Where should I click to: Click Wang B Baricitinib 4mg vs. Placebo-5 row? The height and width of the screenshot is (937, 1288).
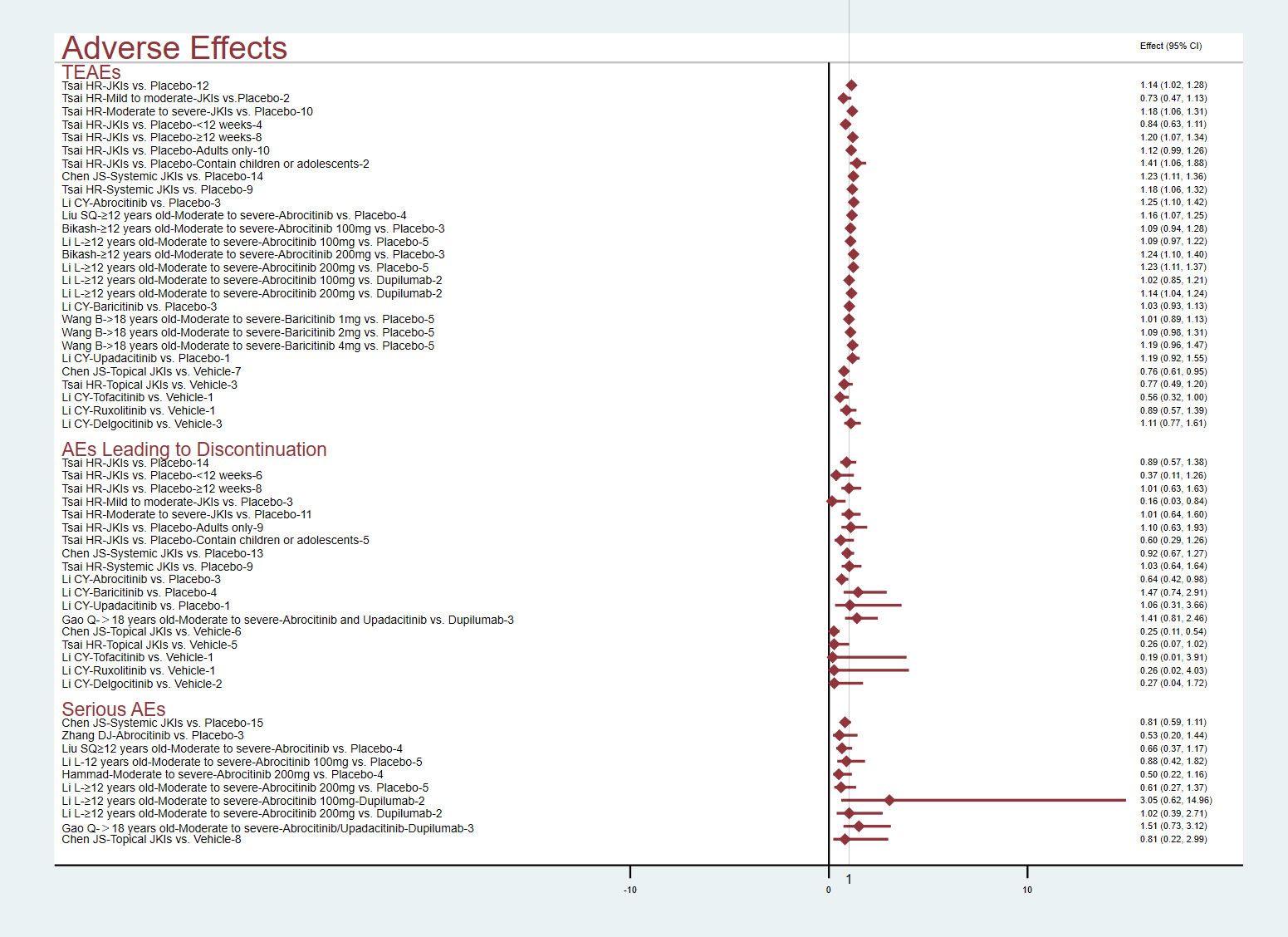click(248, 346)
